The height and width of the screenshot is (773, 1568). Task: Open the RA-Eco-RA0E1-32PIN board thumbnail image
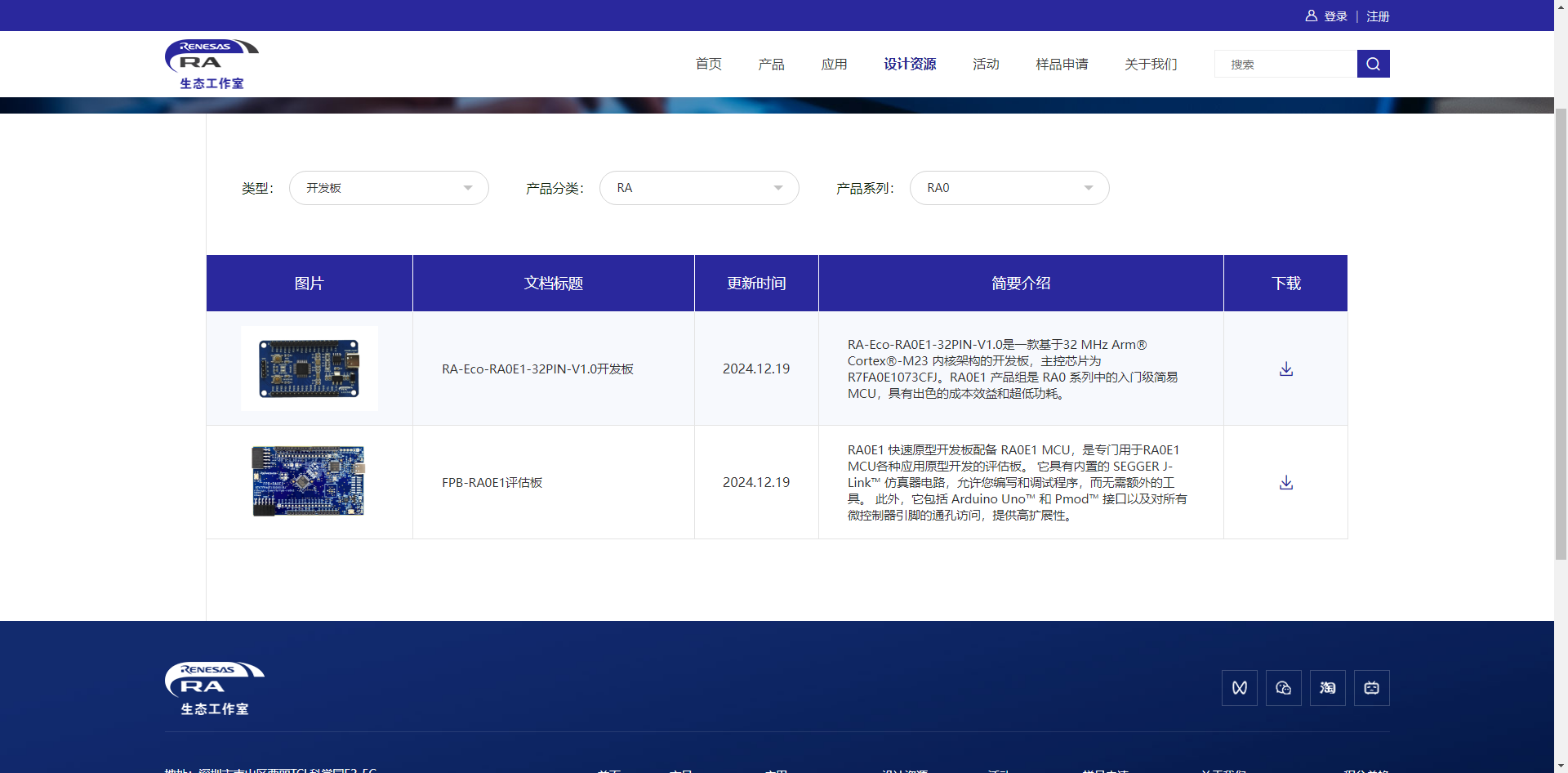coord(309,369)
